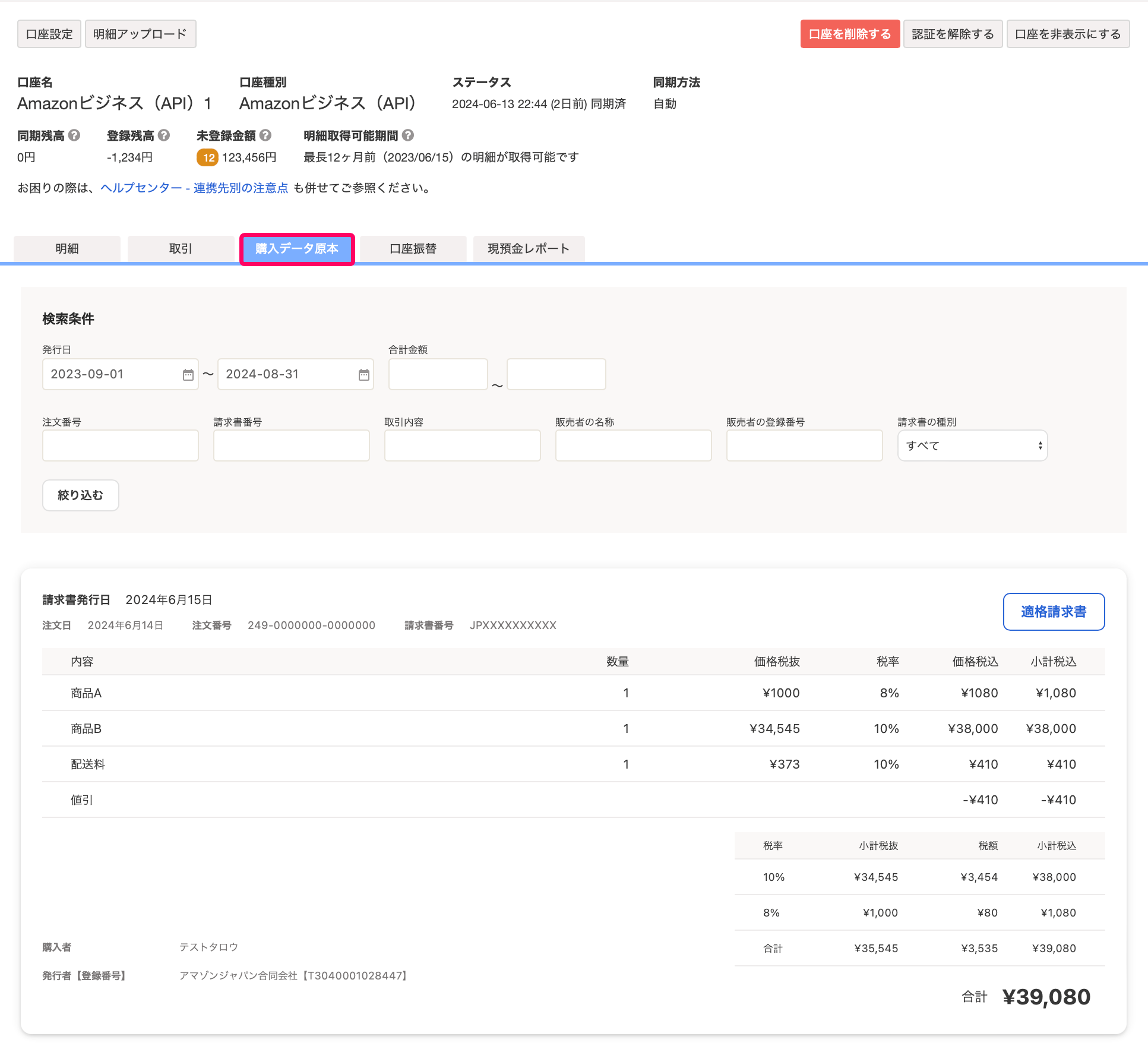Click the 2024年6月15日 invoice issue date
Image resolution: width=1148 pixels, height=1046 pixels.
coord(169,600)
